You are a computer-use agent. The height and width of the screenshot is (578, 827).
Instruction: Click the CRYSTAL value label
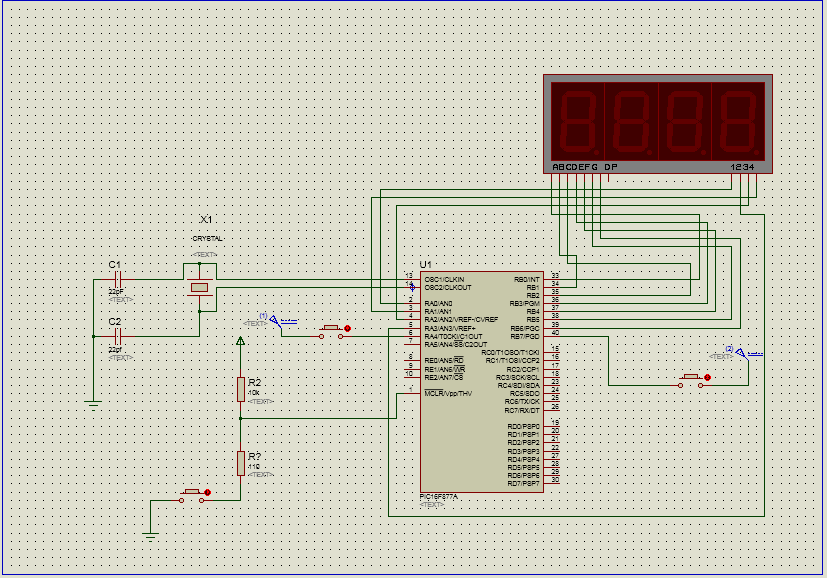[207, 238]
